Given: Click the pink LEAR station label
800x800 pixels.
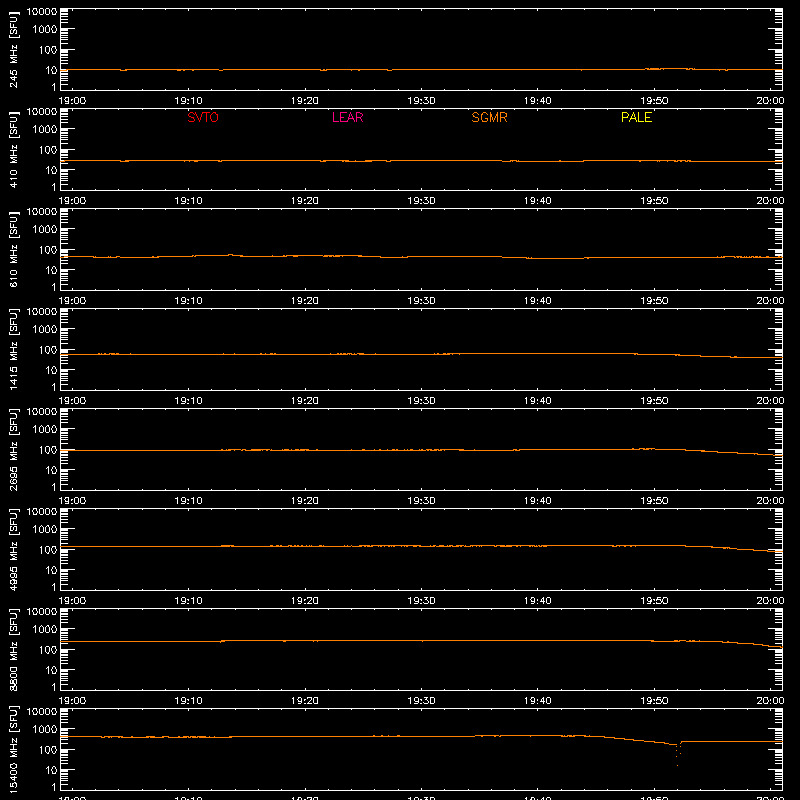Looking at the screenshot, I should point(347,117).
